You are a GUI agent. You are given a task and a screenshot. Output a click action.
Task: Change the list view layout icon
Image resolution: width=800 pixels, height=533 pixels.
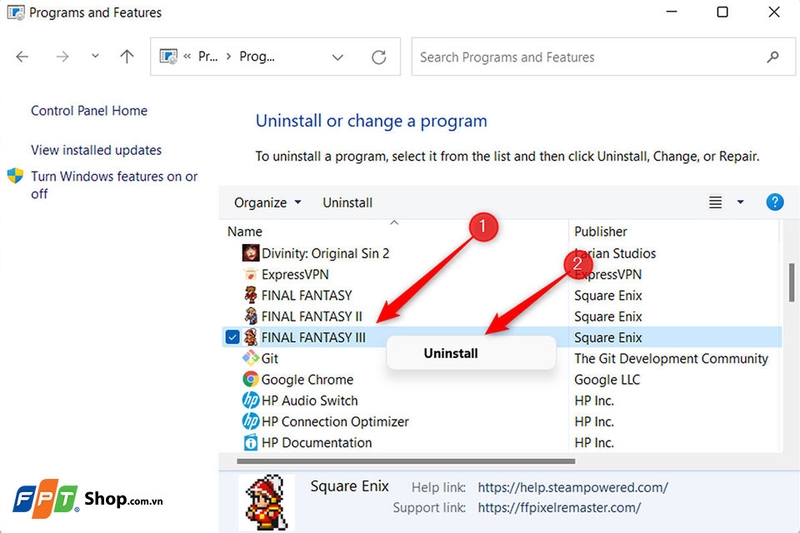click(715, 202)
